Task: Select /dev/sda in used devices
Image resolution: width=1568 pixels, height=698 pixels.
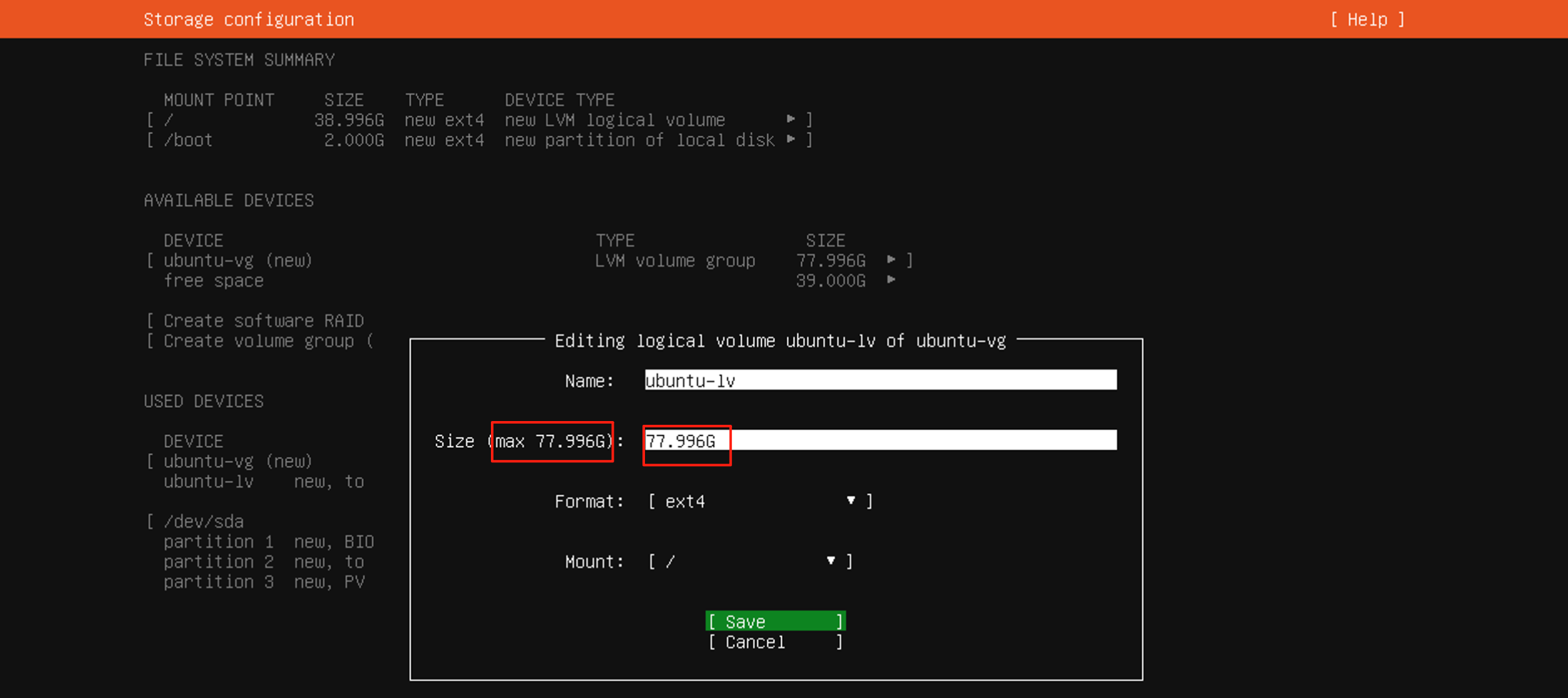Action: tap(204, 521)
